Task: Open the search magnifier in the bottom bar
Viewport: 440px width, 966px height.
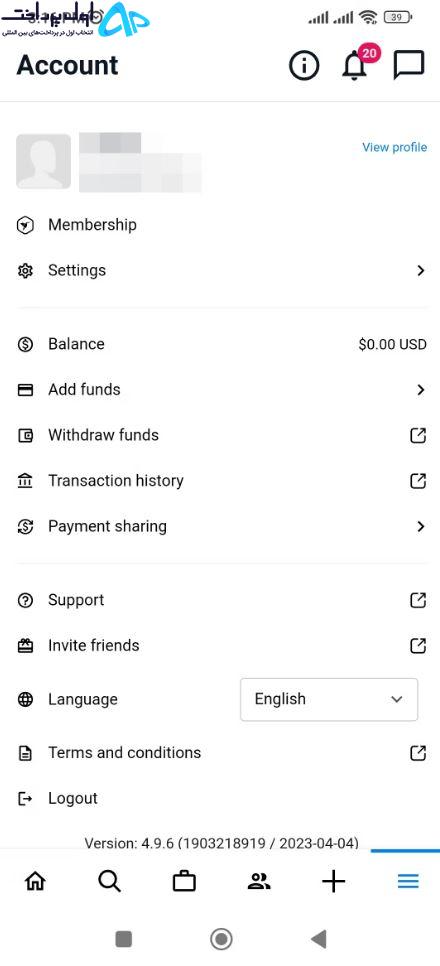Action: [x=110, y=882]
